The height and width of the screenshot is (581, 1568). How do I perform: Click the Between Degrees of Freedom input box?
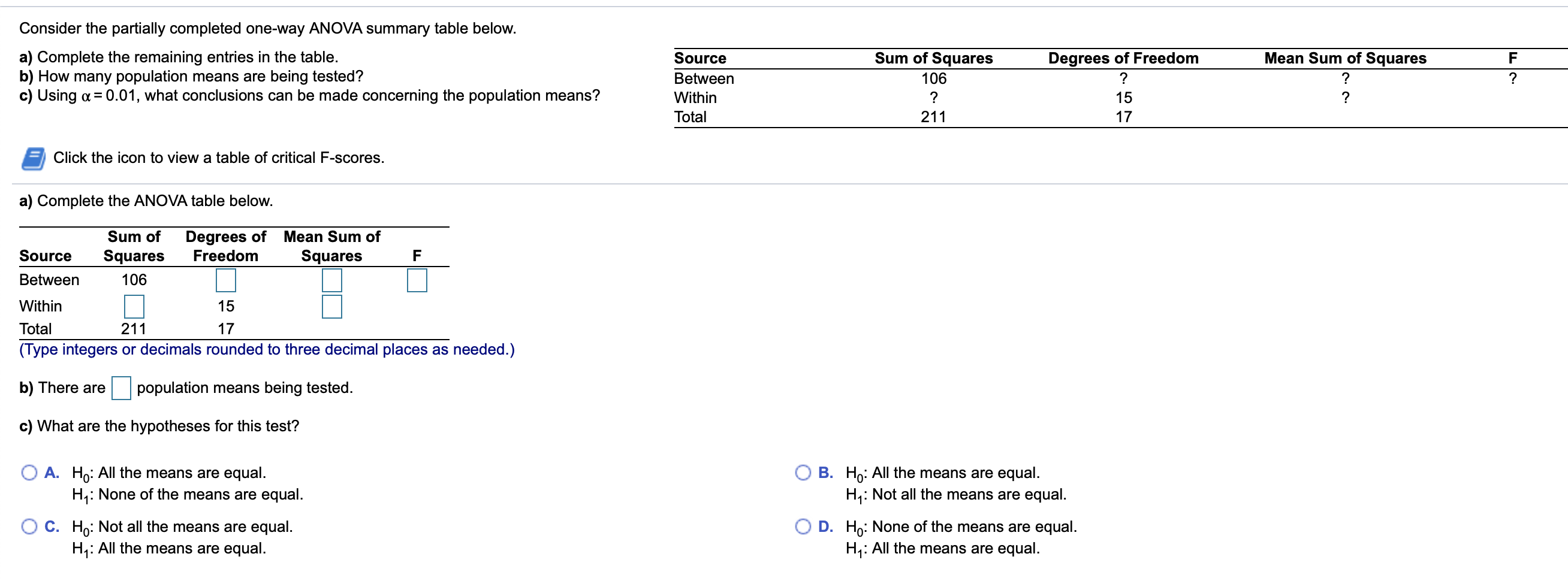click(x=226, y=280)
